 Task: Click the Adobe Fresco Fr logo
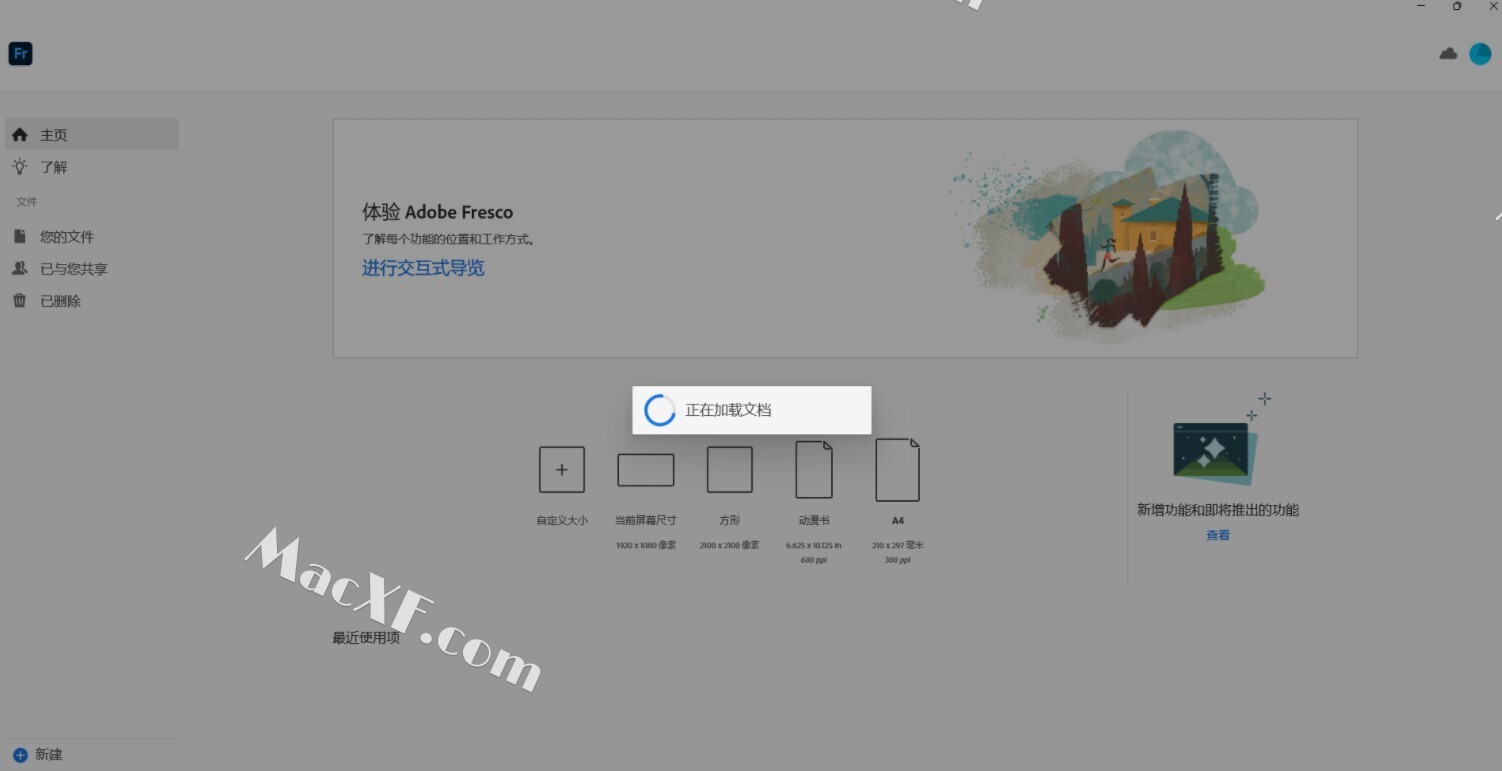[20, 53]
